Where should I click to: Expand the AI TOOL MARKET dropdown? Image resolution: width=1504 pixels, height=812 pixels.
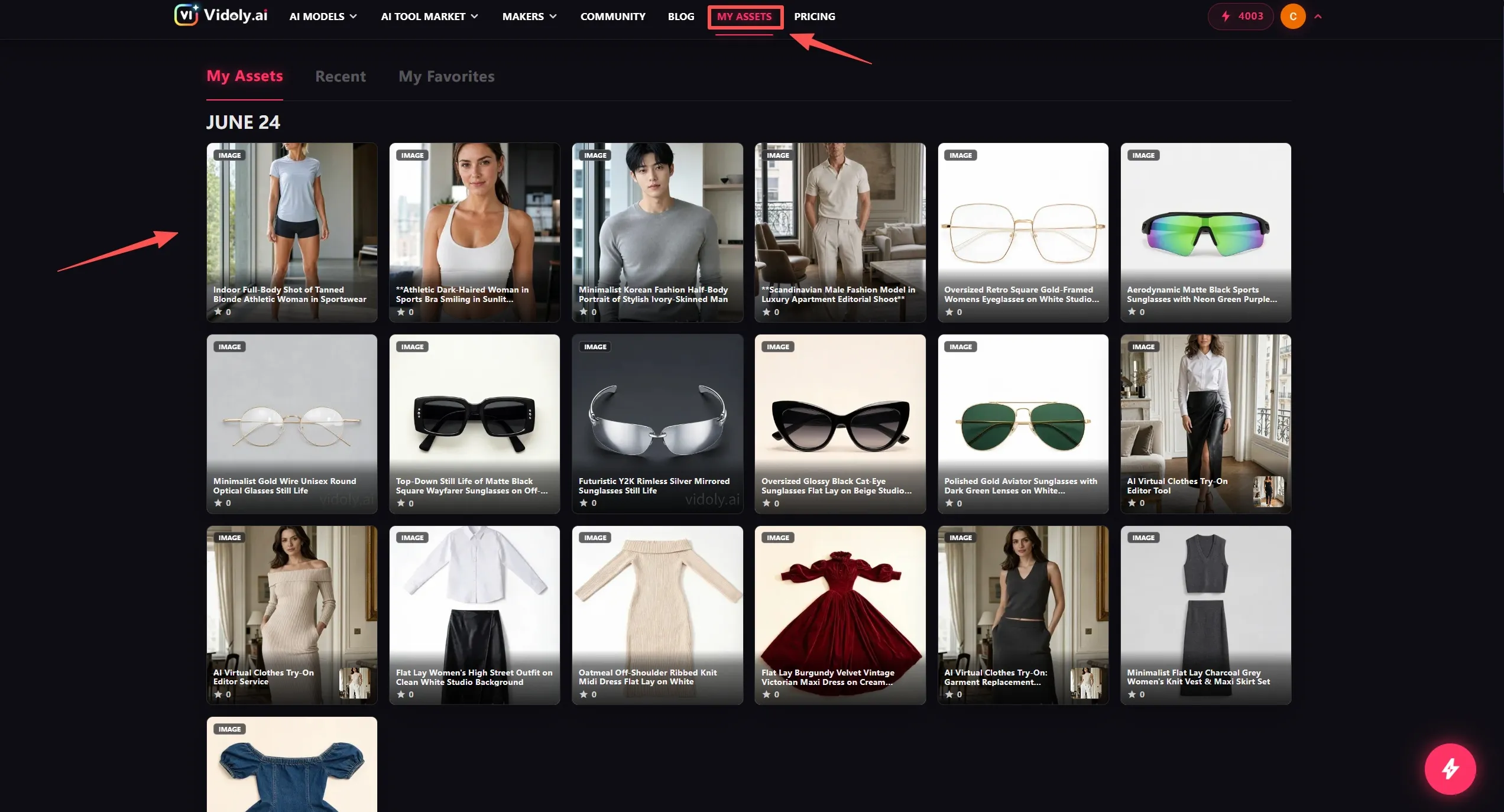tap(429, 17)
